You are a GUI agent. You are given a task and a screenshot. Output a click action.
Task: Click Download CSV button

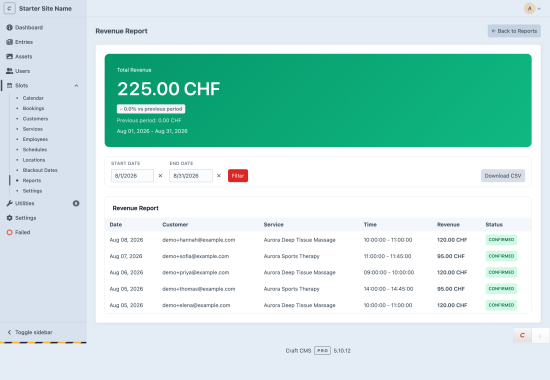pos(503,176)
